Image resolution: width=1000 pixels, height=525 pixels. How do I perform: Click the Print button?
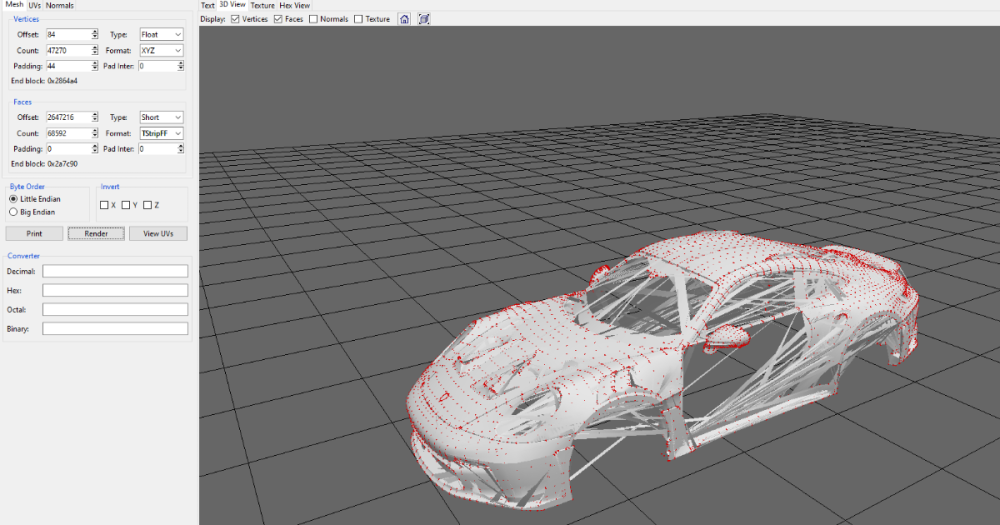tap(34, 233)
